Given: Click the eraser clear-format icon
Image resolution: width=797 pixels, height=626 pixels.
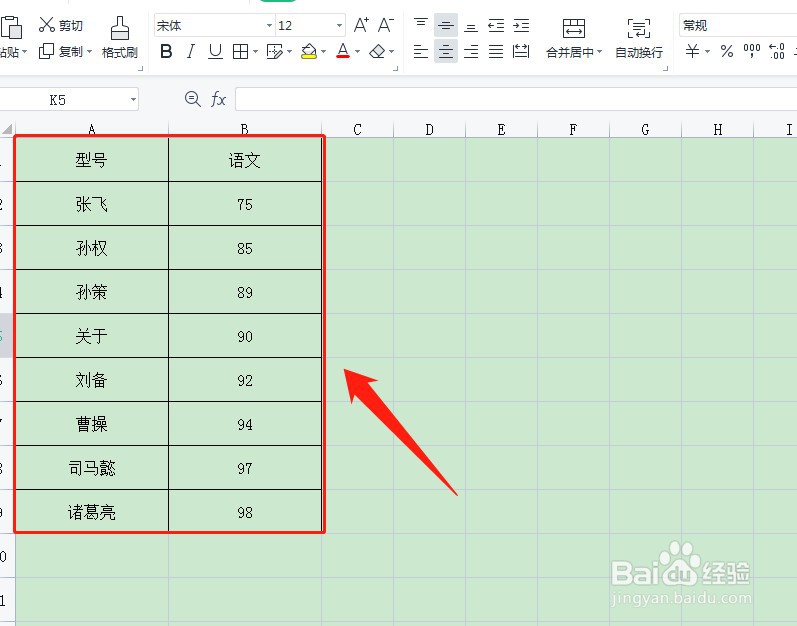Looking at the screenshot, I should (x=377, y=51).
